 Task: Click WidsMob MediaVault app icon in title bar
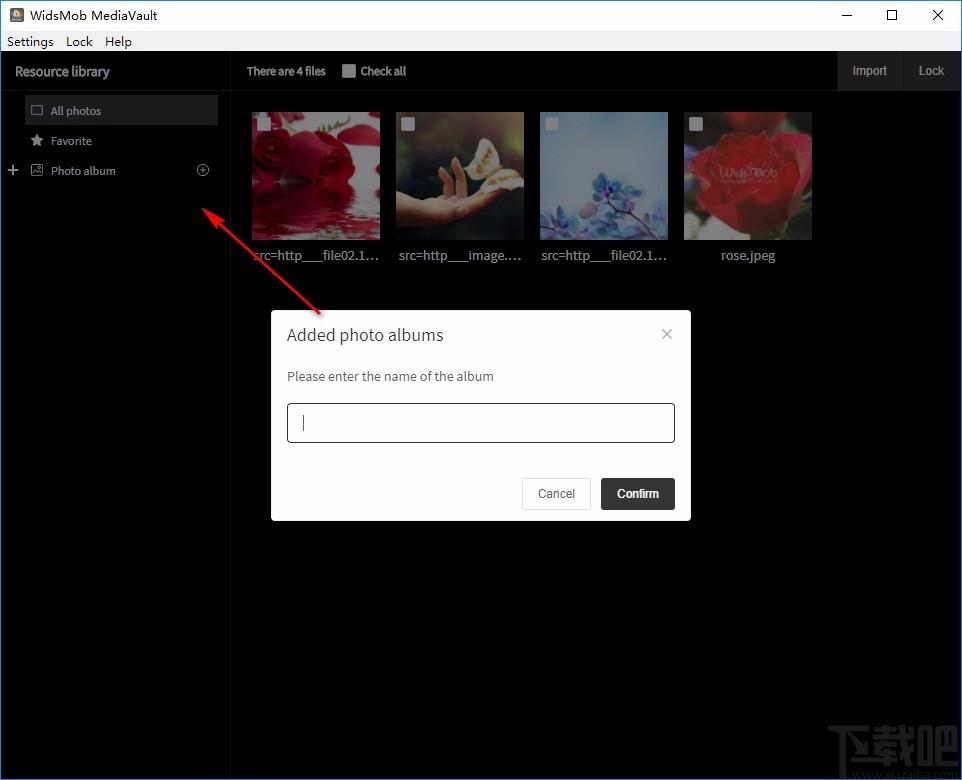pos(17,15)
